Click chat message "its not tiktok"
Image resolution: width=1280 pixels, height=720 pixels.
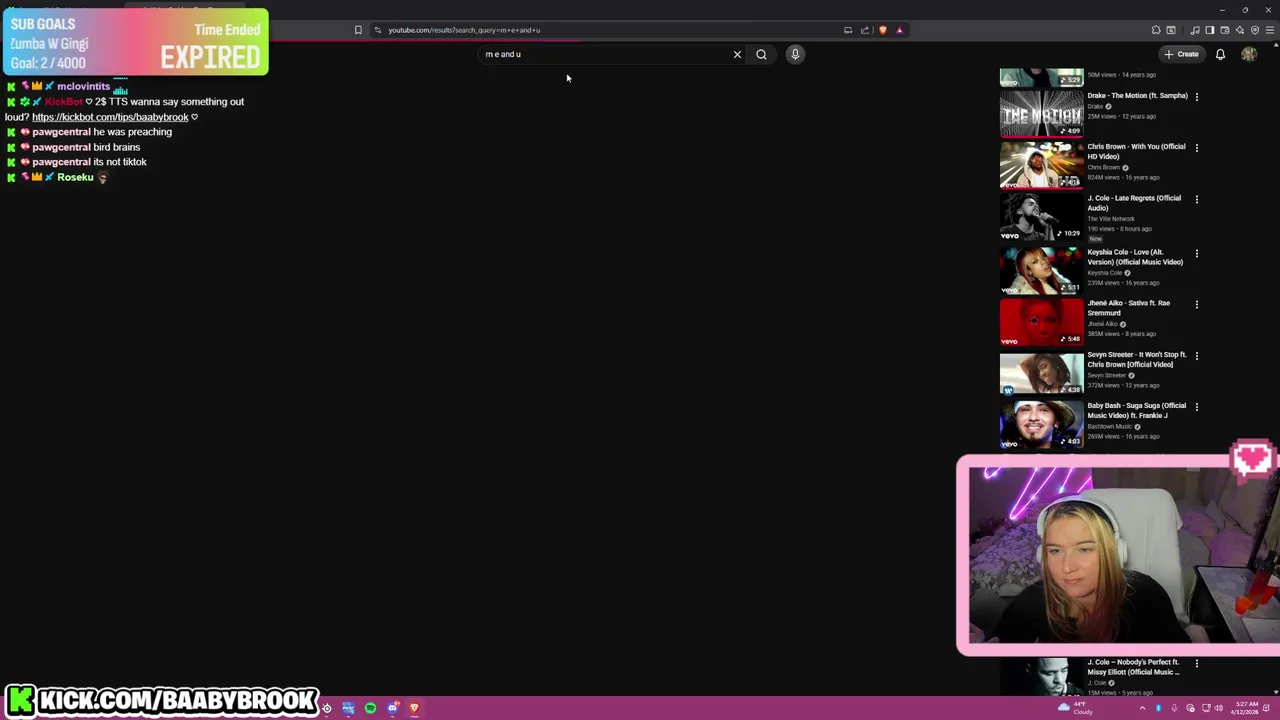120,162
